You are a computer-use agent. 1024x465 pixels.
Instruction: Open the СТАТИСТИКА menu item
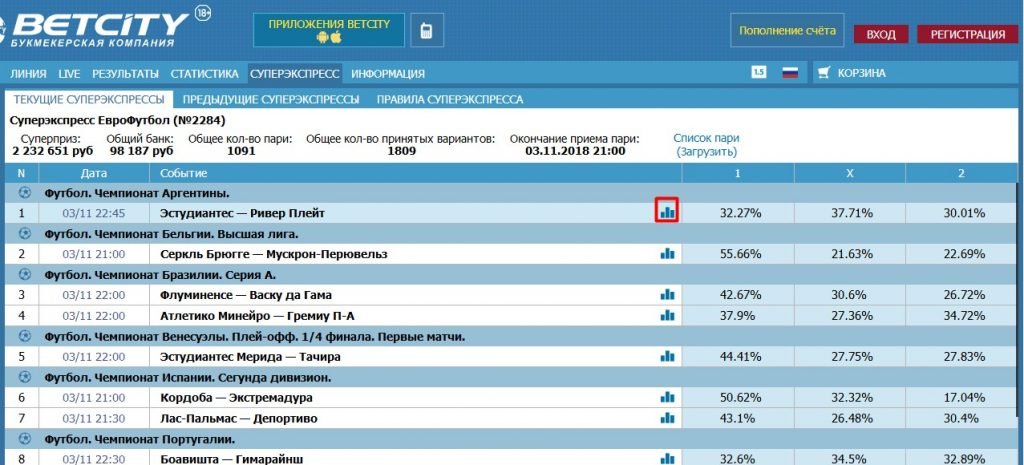tap(204, 74)
